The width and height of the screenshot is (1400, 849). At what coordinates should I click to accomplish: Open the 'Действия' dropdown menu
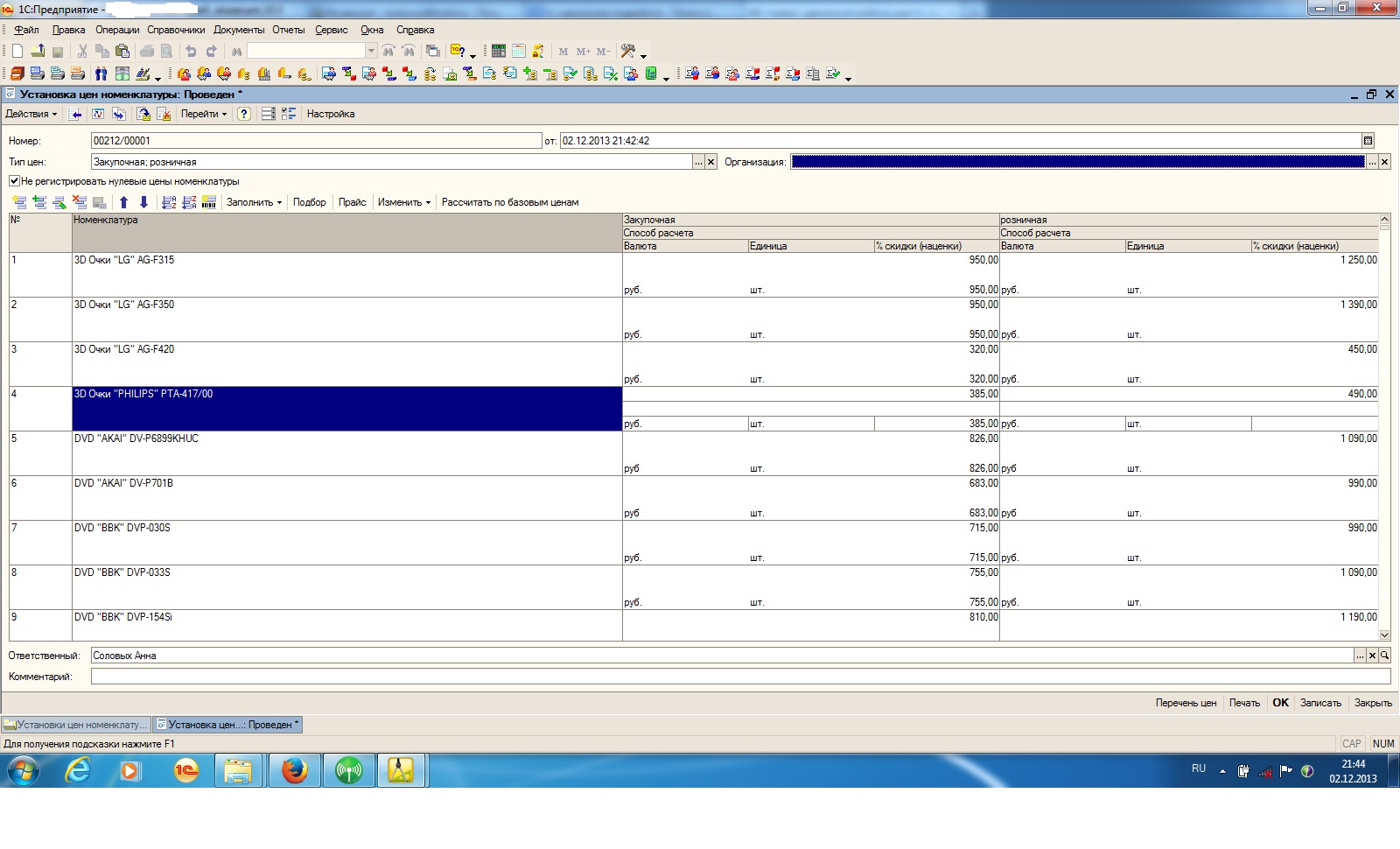tap(31, 114)
